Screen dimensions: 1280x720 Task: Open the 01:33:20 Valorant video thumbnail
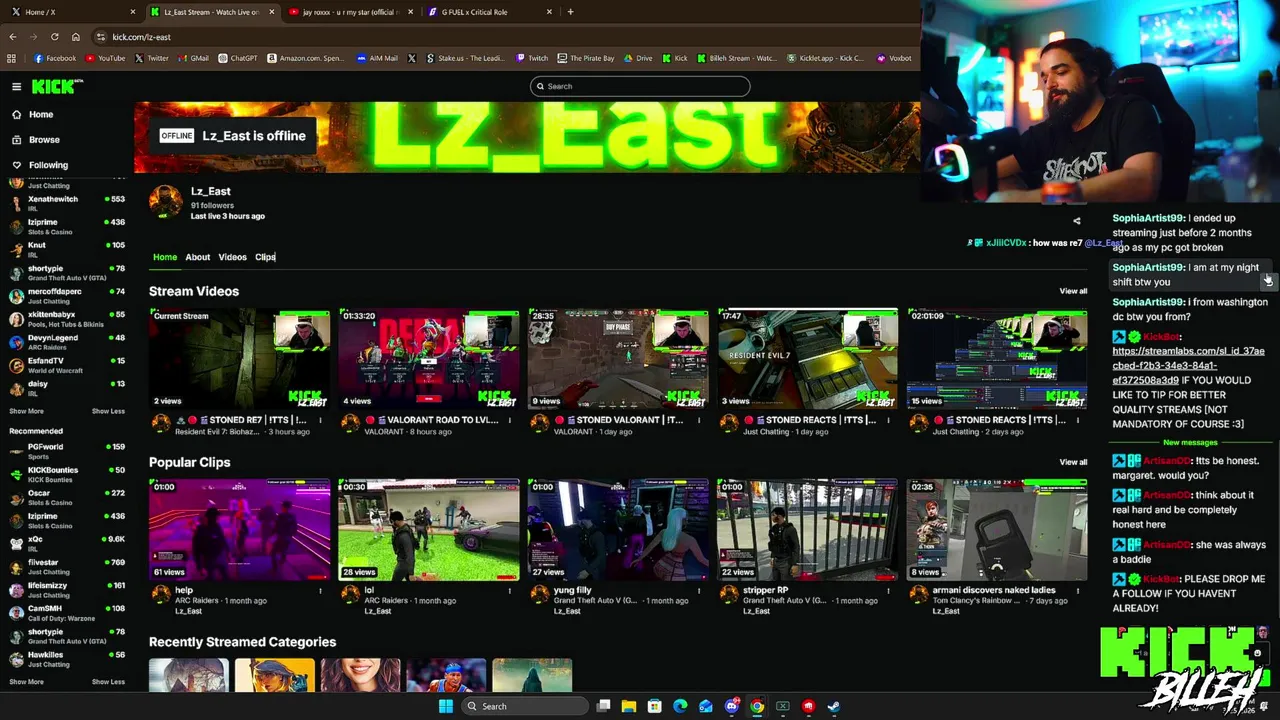point(428,359)
